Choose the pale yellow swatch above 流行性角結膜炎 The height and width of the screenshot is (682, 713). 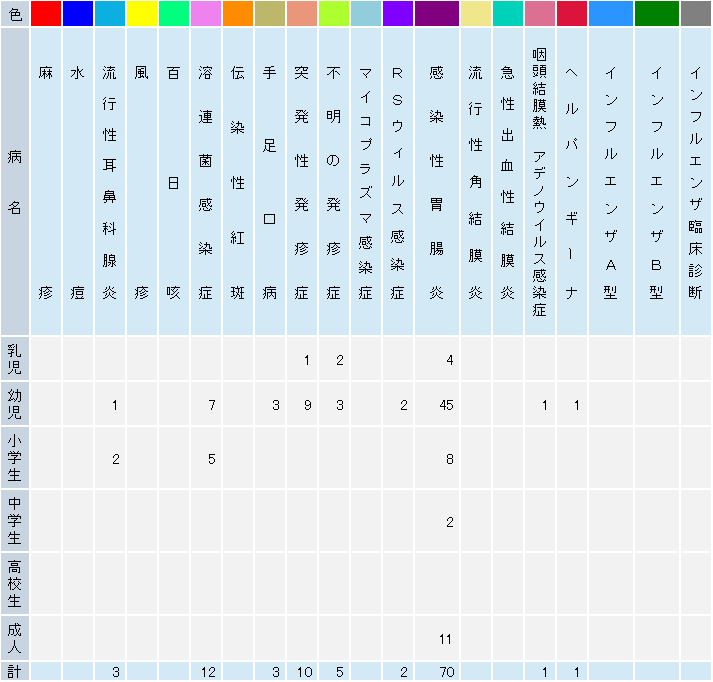tap(476, 14)
